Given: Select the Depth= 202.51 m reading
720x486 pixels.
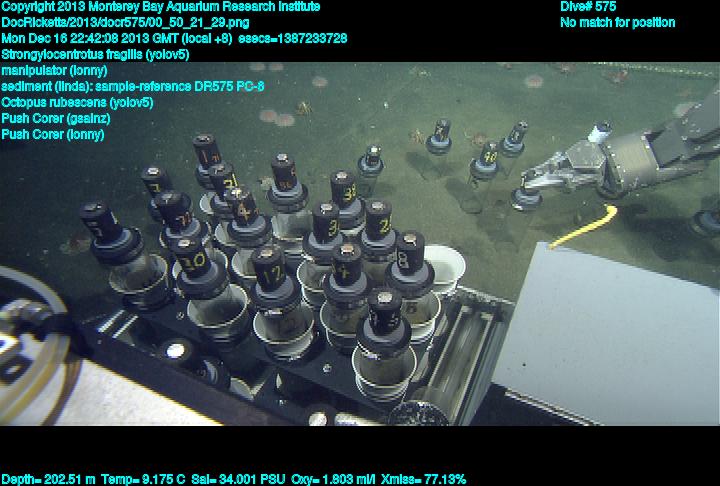Looking at the screenshot, I should point(49,480).
